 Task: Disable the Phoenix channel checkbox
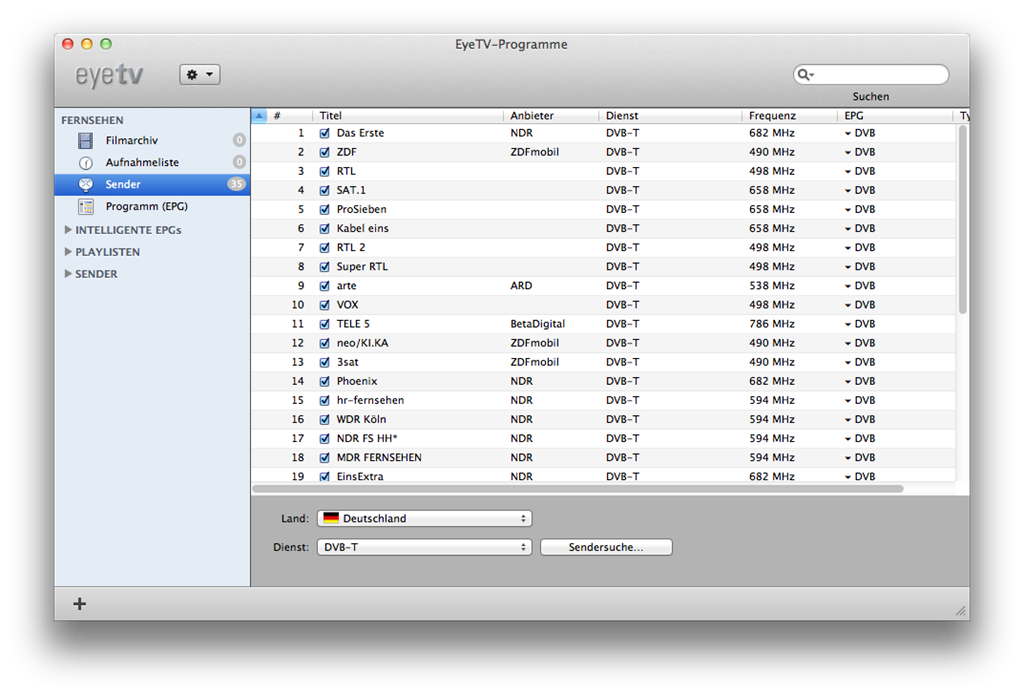point(325,381)
